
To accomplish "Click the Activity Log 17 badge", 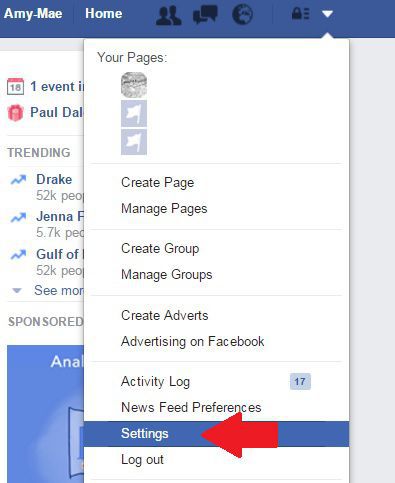I will [300, 382].
